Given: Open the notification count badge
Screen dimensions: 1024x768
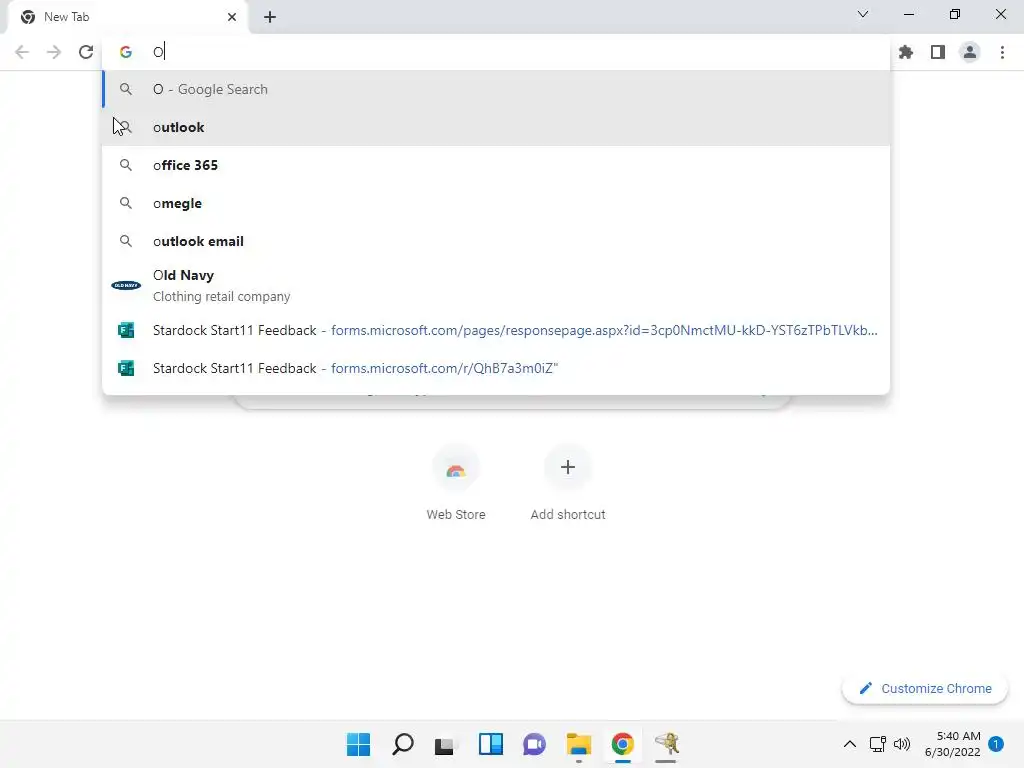Looking at the screenshot, I should pyautogui.click(x=996, y=744).
